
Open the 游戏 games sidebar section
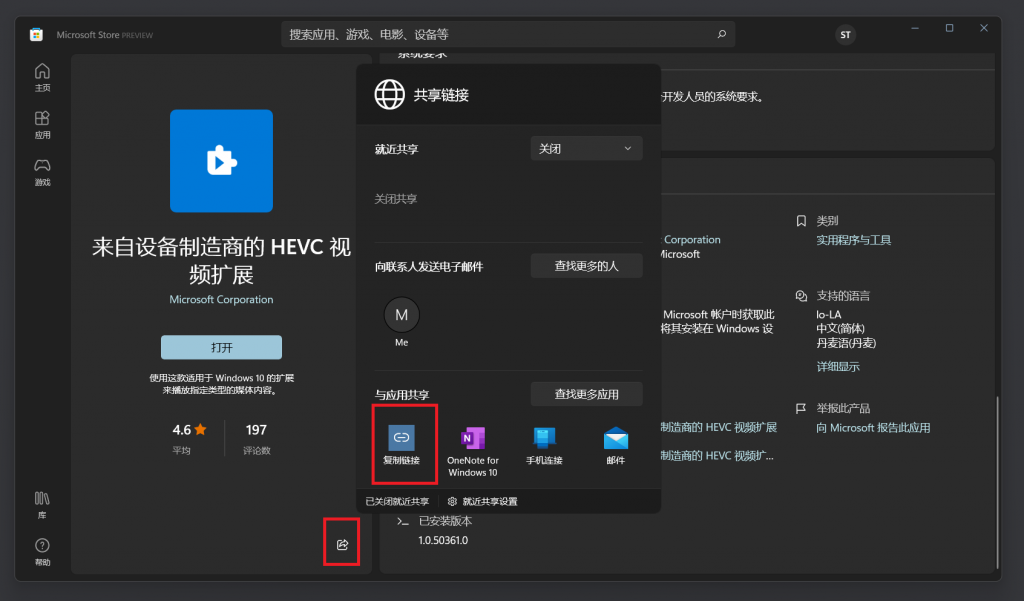tap(42, 172)
